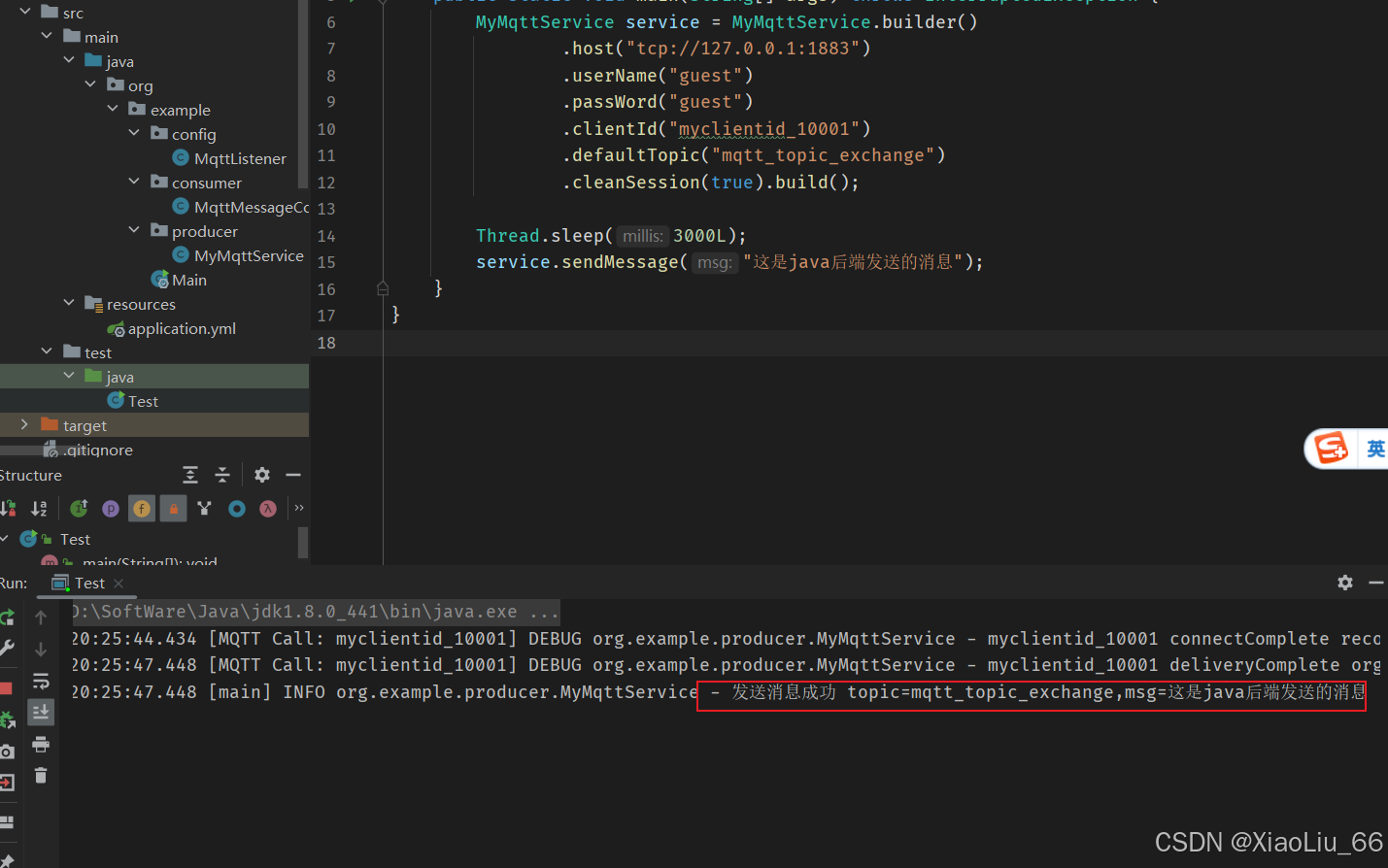The image size is (1388, 868).
Task: Toggle soft-wrap in the console
Action: (40, 681)
